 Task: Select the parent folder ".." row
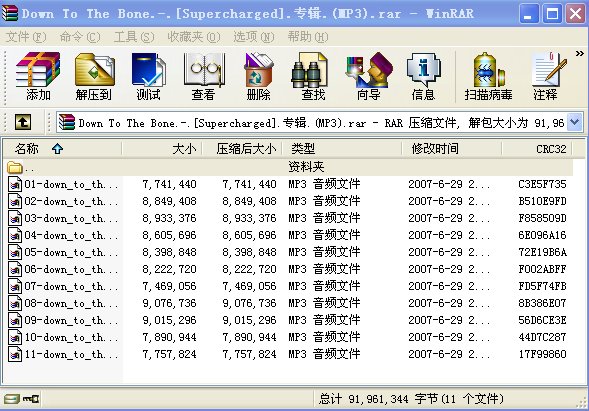(x=289, y=167)
